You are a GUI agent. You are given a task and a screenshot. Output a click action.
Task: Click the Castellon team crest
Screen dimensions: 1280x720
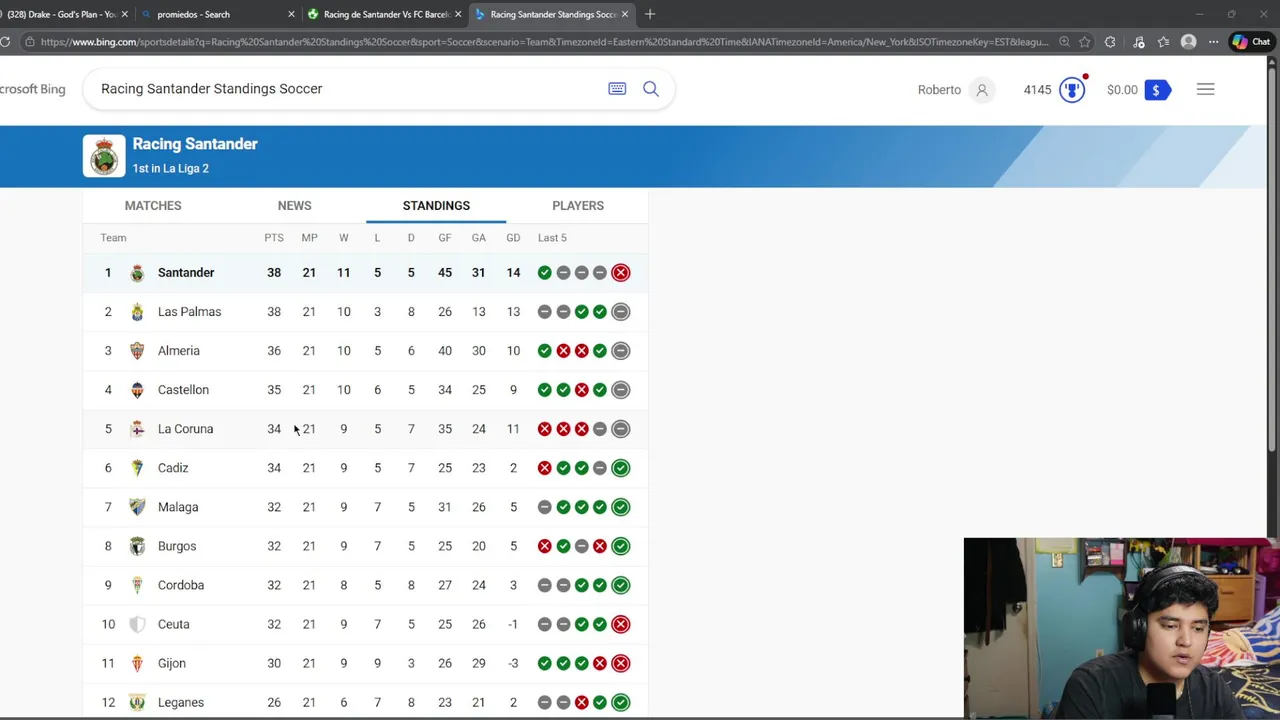[x=137, y=390]
